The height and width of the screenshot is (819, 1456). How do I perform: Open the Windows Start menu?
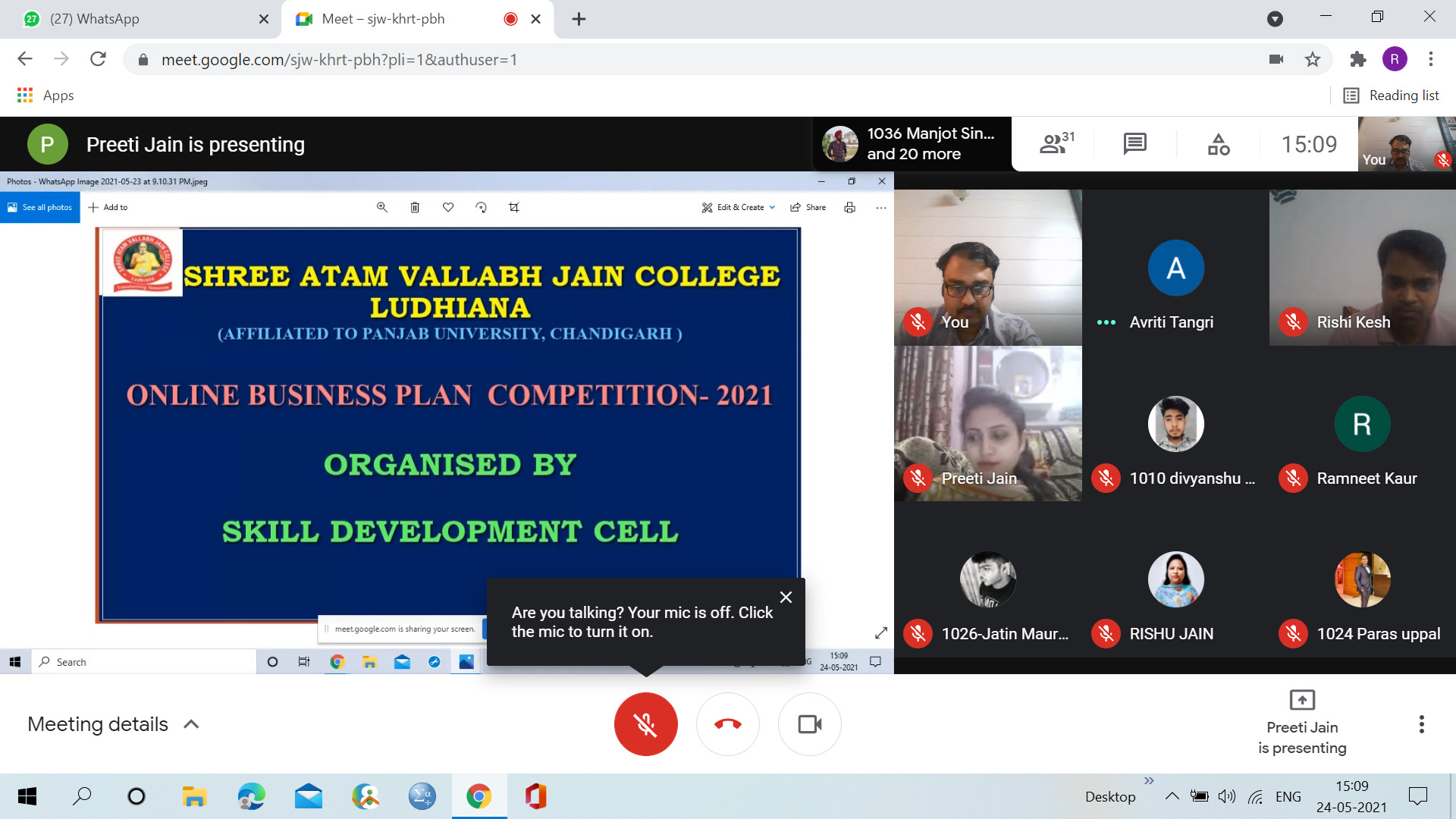coord(27,796)
